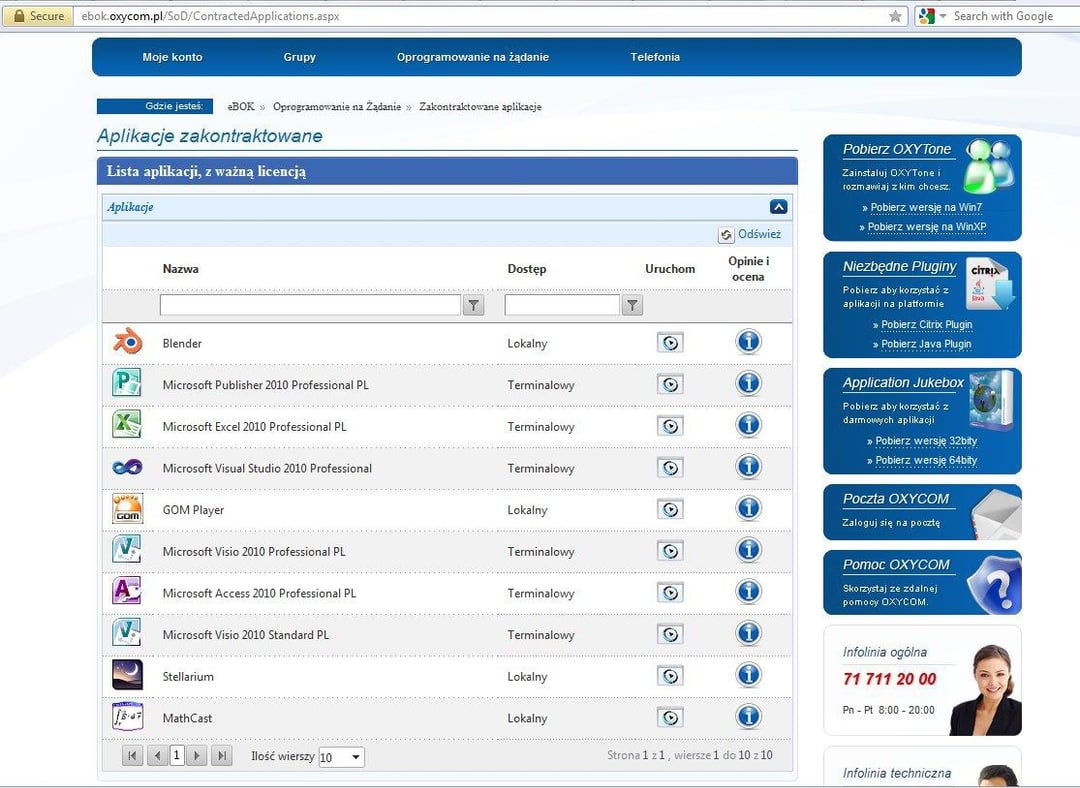This screenshot has height=788, width=1080.
Task: Click the GOM Player application icon
Action: (127, 509)
